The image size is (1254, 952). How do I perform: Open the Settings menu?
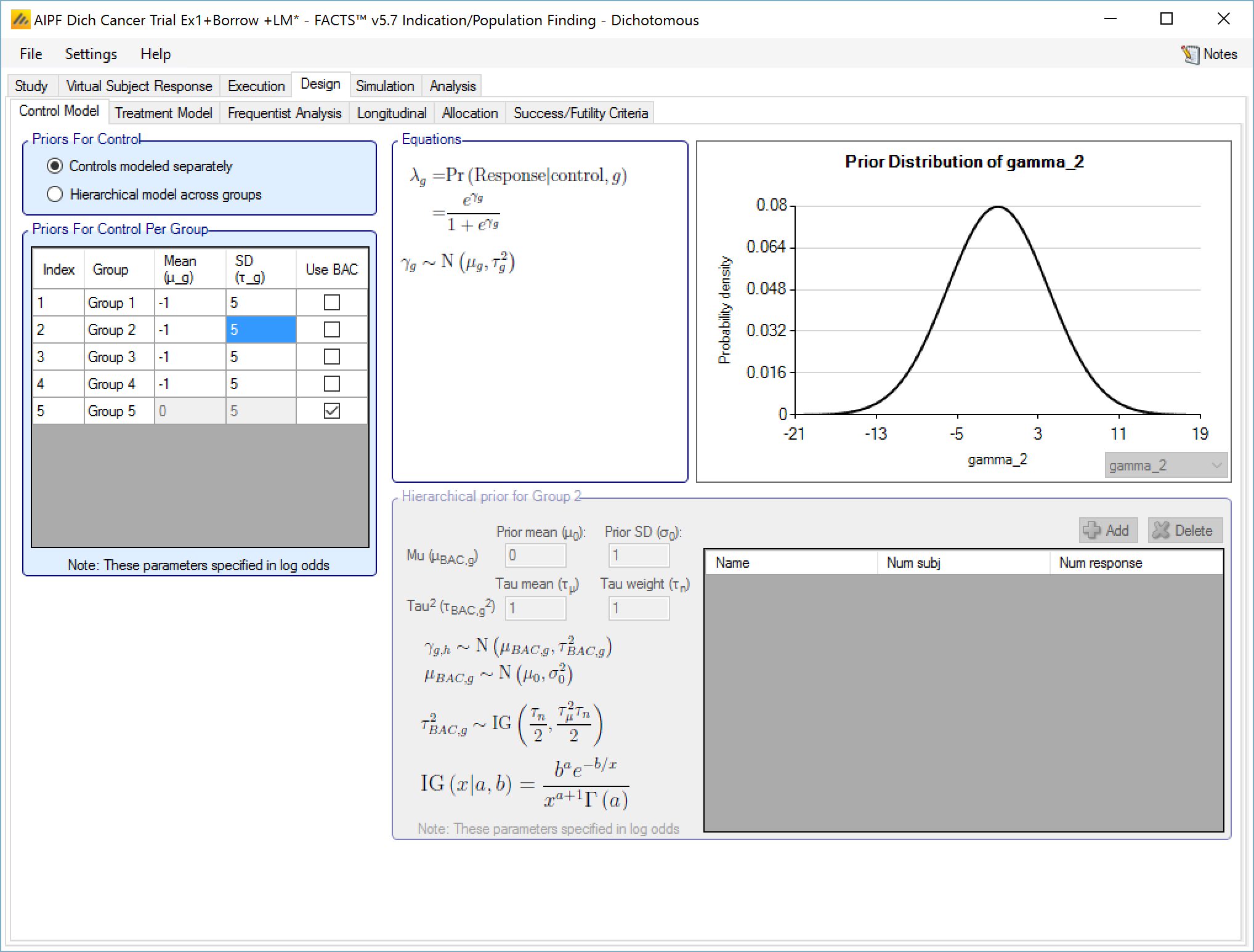91,54
